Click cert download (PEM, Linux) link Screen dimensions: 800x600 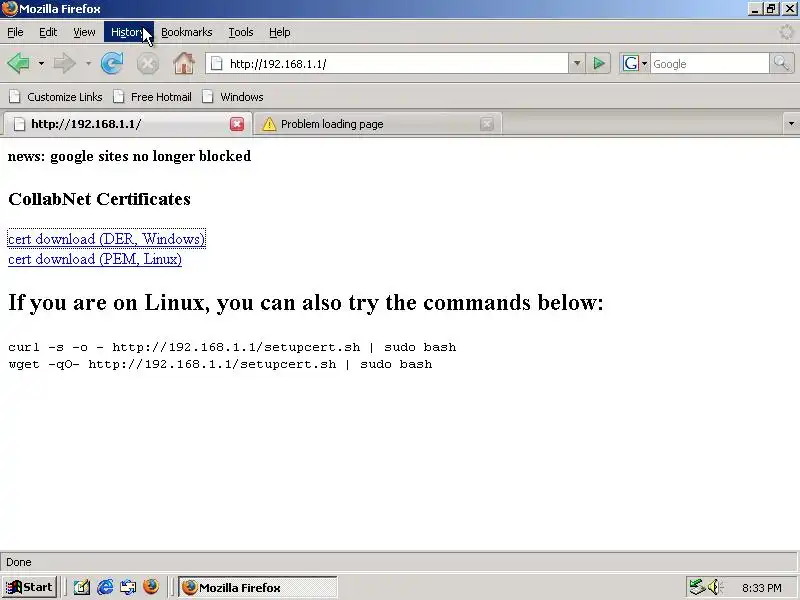[95, 259]
